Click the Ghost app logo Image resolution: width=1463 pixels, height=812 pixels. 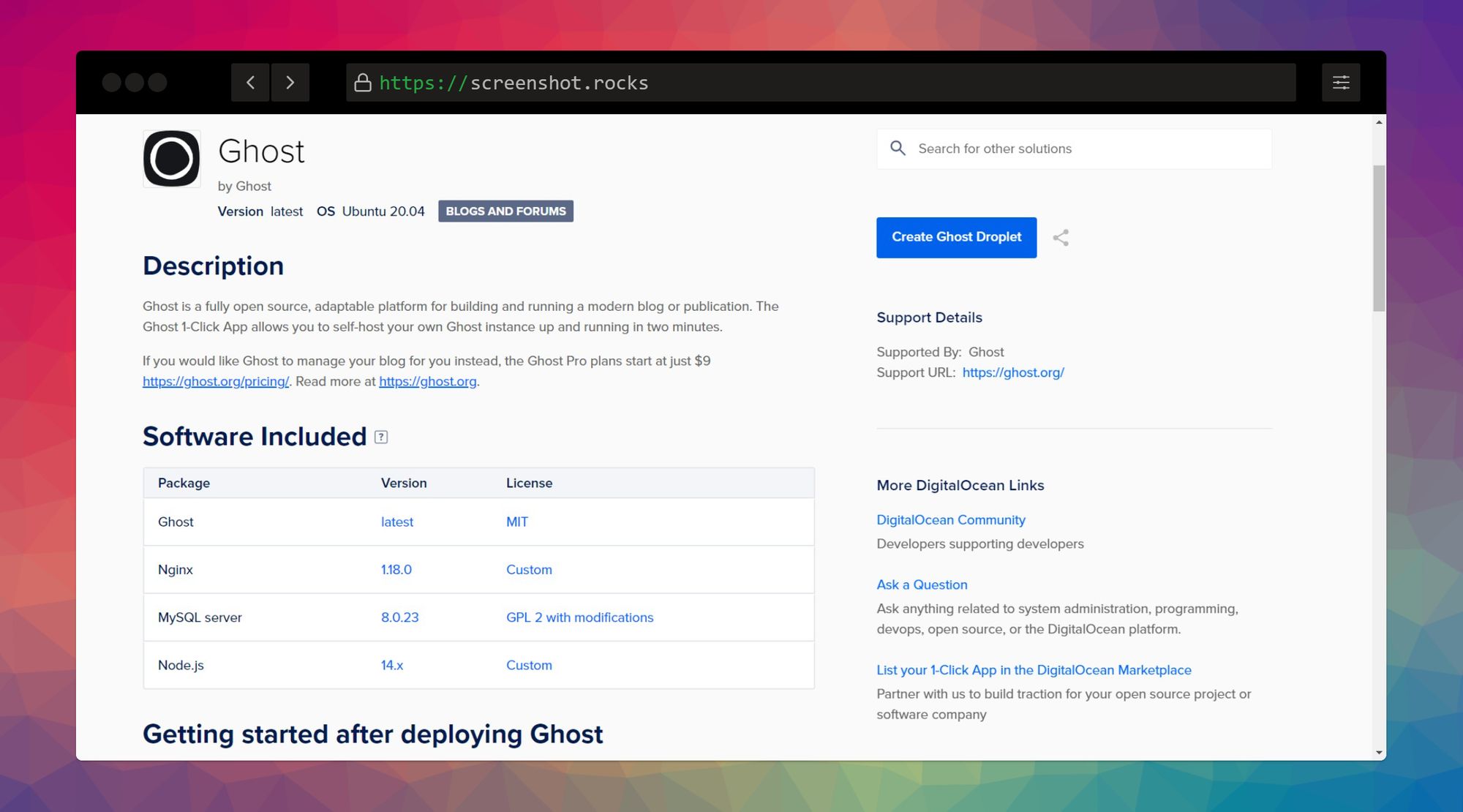click(x=172, y=159)
